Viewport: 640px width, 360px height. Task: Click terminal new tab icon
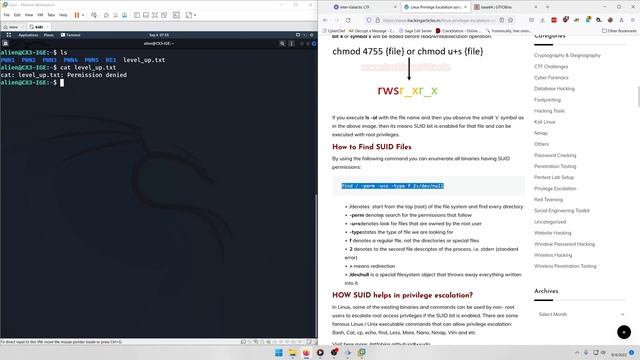(5, 43)
